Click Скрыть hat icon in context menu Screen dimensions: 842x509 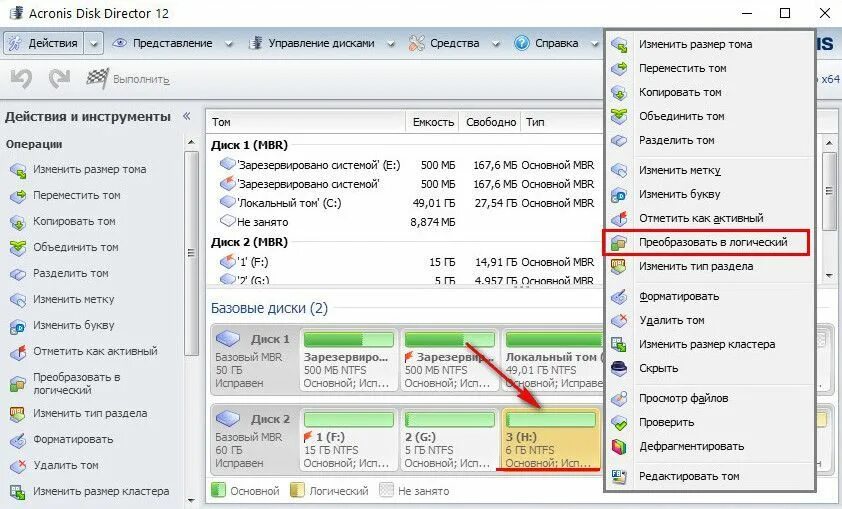coord(619,368)
